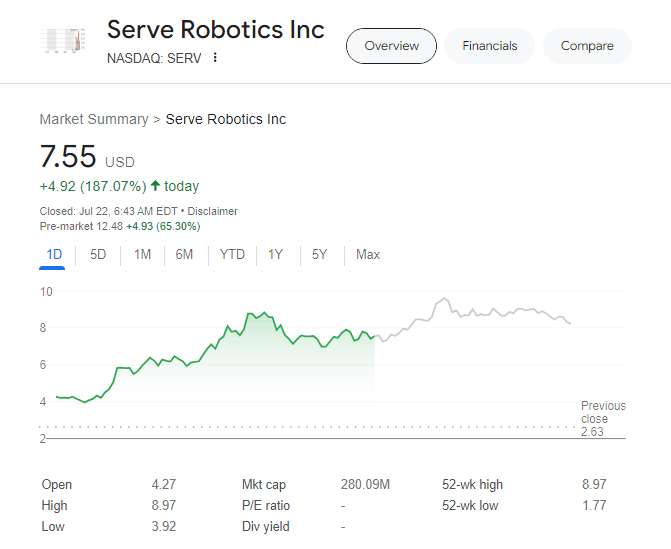Screen dimensions: 671x549
Task: Switch to the 1Y chart range
Action: [275, 255]
